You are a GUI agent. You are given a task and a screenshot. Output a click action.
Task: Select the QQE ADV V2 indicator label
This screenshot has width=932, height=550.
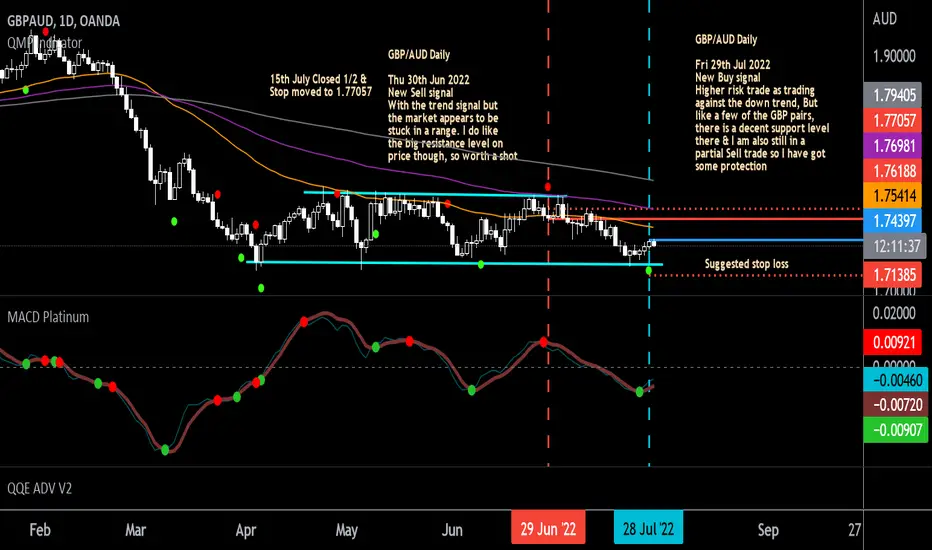39,489
